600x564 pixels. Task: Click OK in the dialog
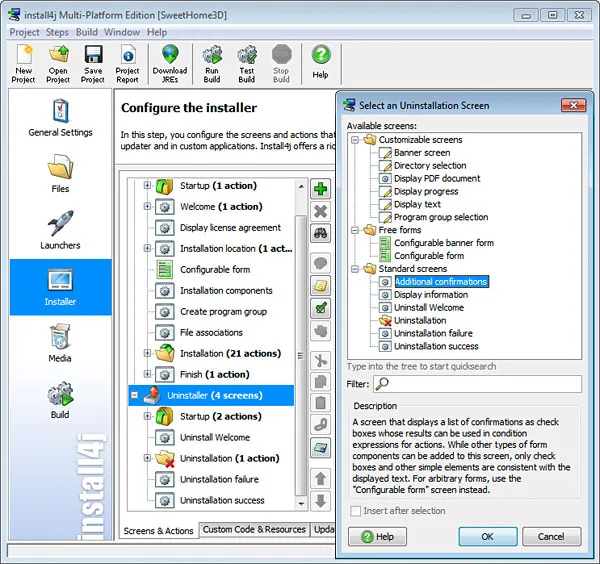[x=488, y=536]
